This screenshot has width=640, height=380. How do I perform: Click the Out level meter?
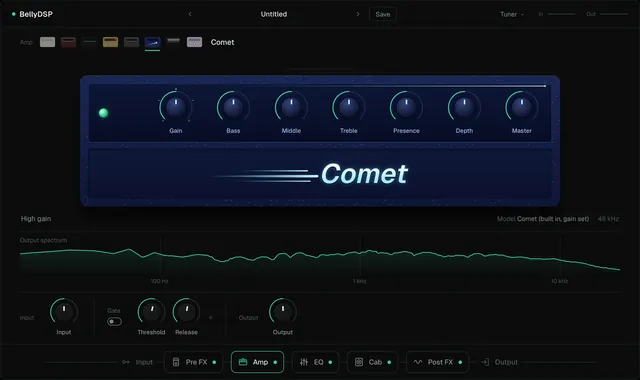pyautogui.click(x=614, y=14)
